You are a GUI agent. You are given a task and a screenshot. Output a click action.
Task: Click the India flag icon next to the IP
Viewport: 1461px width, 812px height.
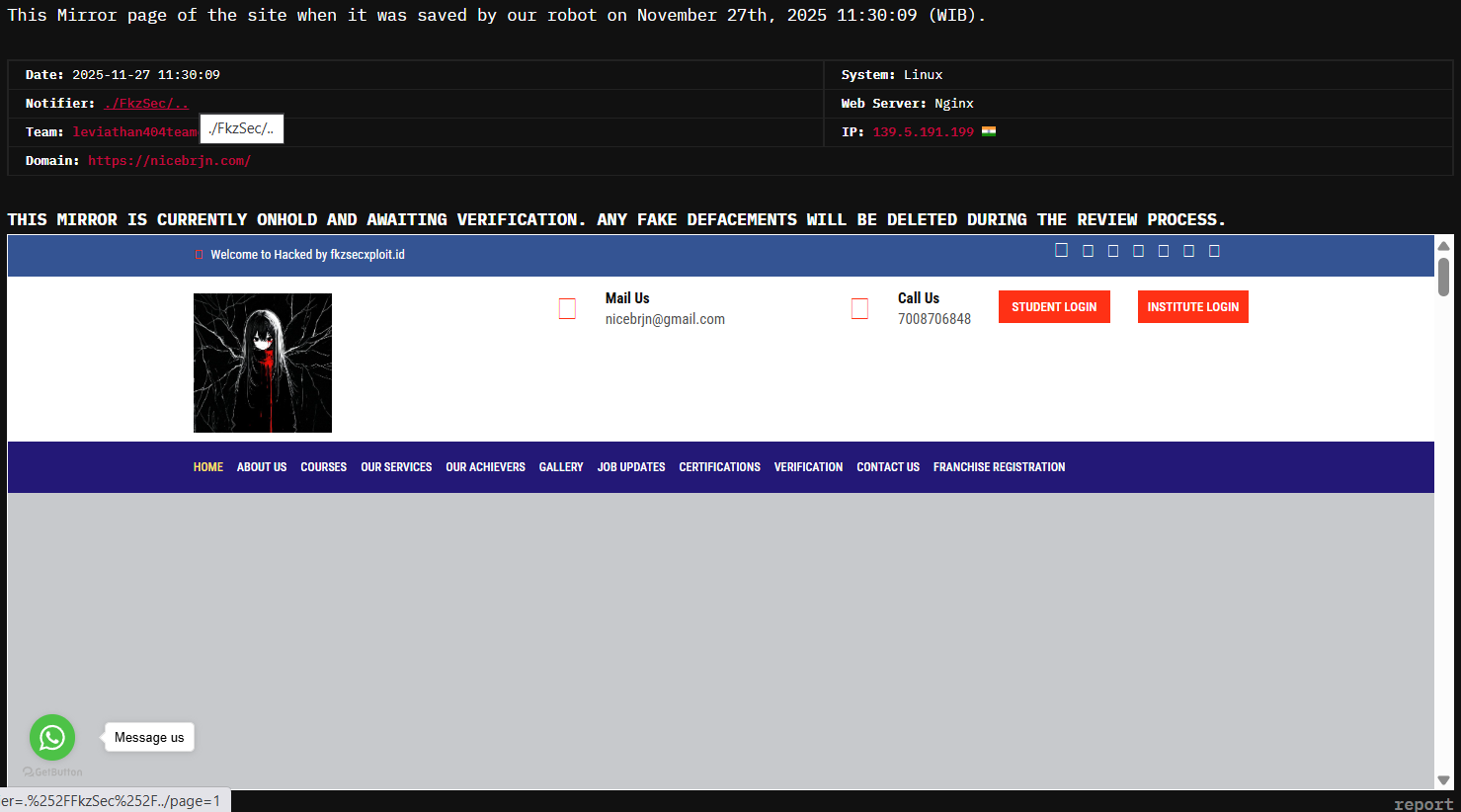click(x=988, y=131)
